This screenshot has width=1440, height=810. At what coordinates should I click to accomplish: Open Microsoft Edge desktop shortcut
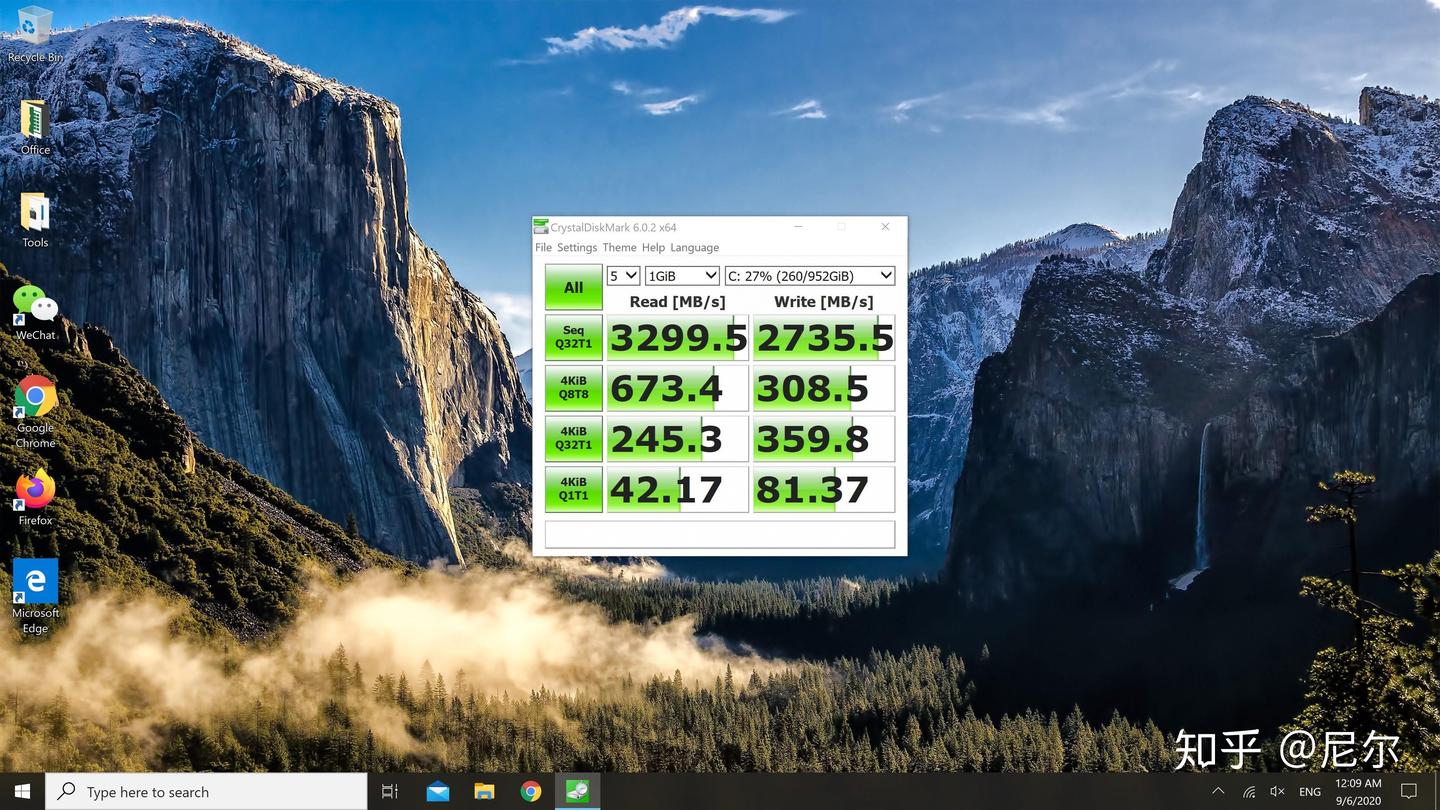click(35, 582)
